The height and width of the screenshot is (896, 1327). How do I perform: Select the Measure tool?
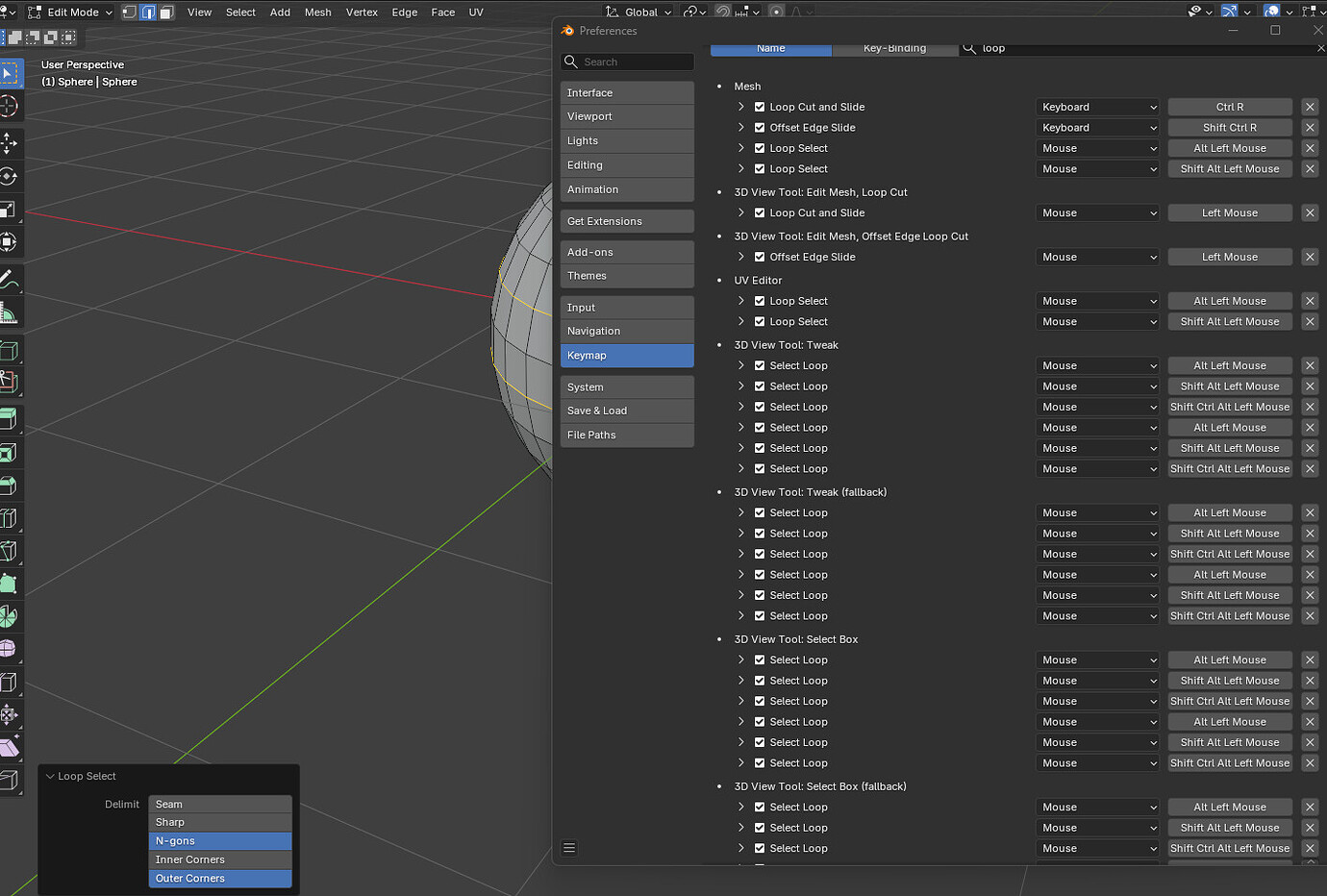click(10, 312)
